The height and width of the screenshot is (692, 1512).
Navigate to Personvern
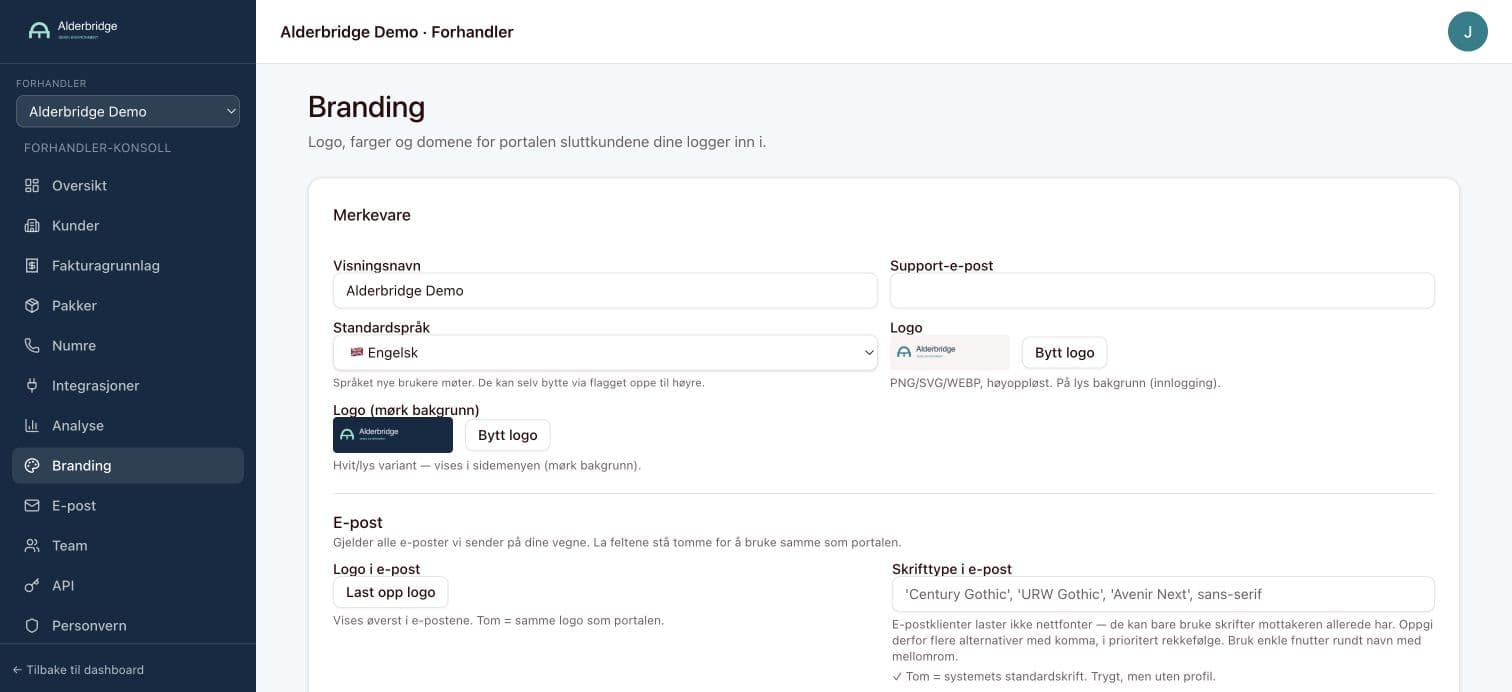pyautogui.click(x=128, y=625)
